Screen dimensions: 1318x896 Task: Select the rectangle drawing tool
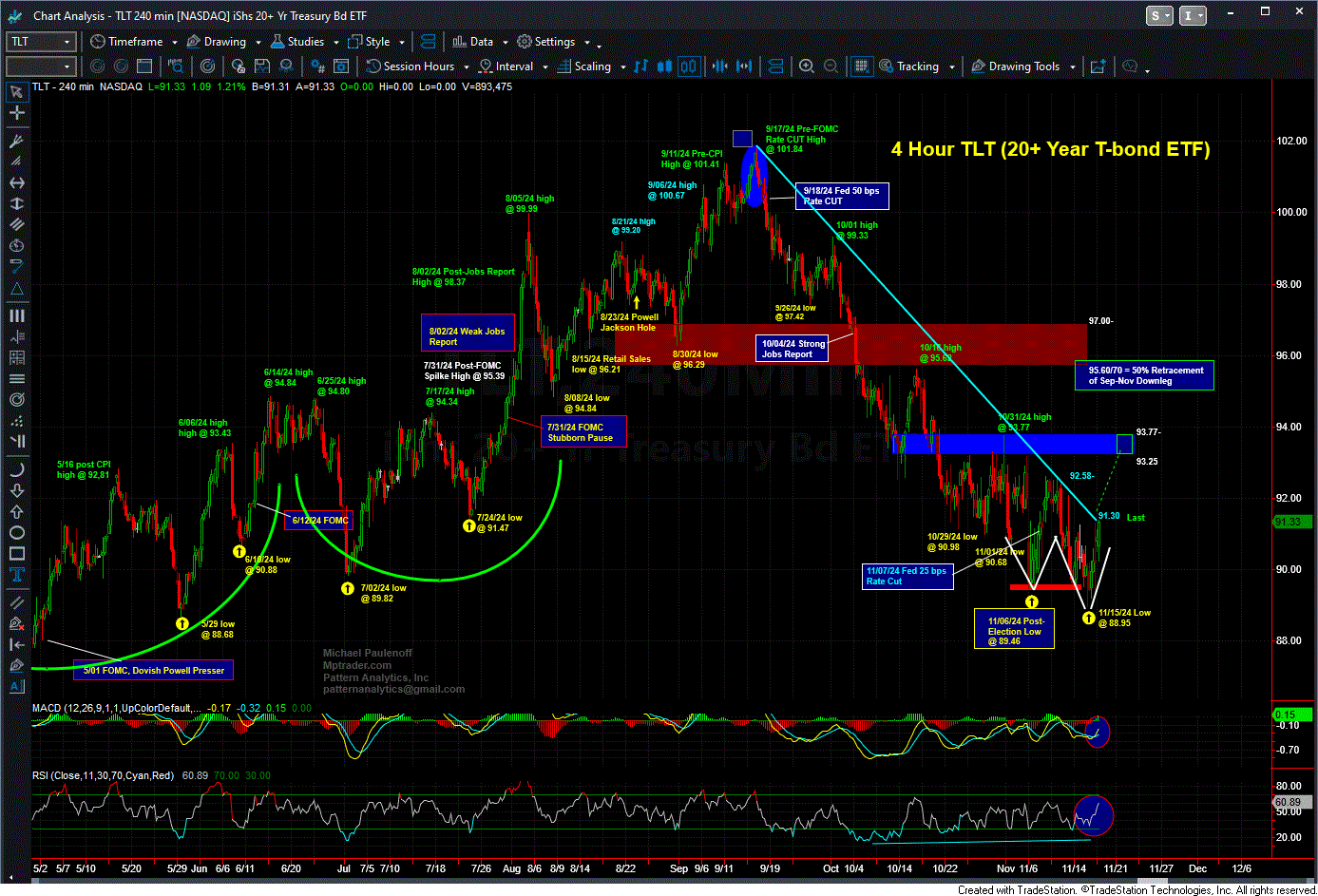(x=16, y=553)
